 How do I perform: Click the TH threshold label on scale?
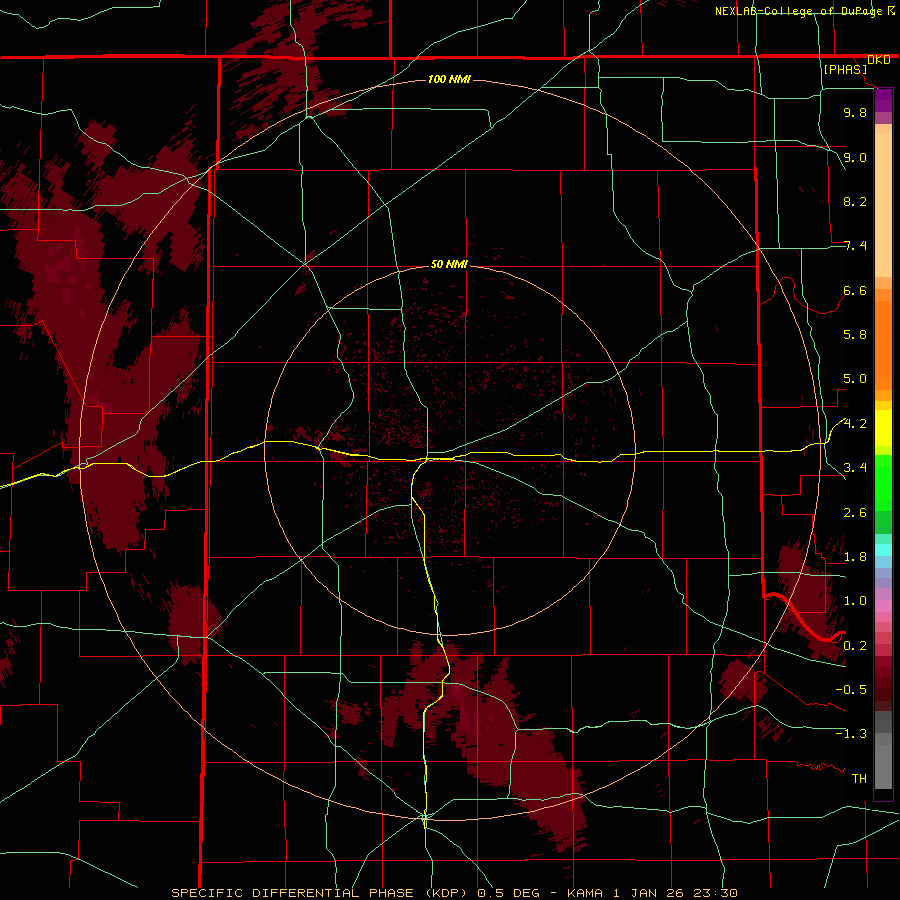tap(859, 779)
